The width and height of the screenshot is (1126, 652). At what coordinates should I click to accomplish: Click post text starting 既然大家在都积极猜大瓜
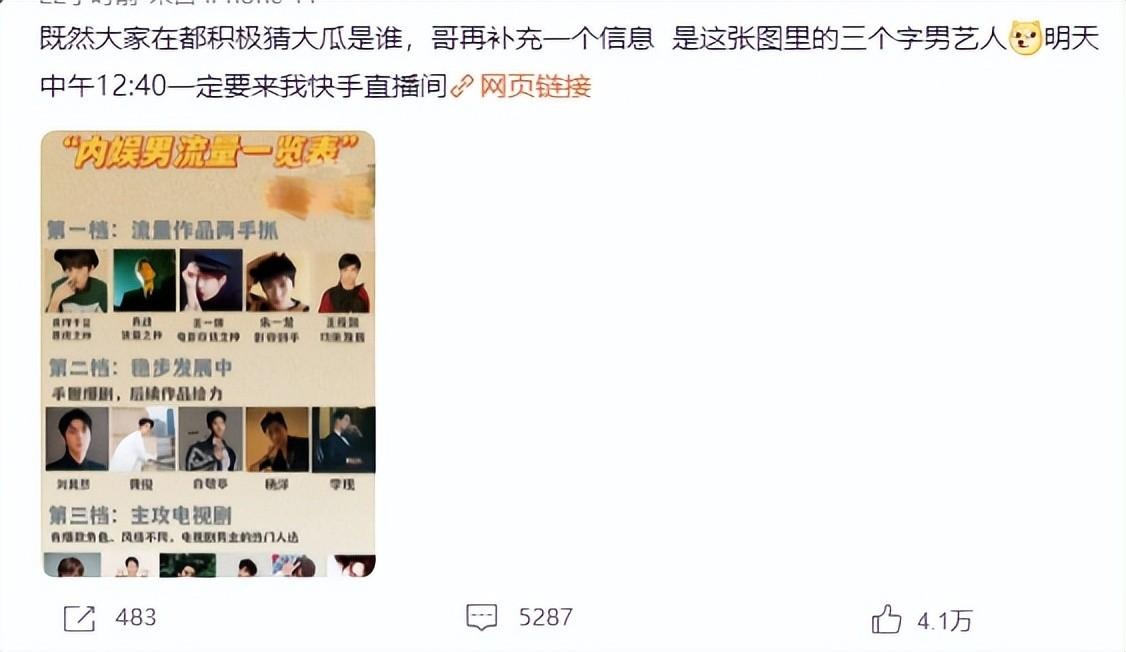pyautogui.click(x=569, y=62)
